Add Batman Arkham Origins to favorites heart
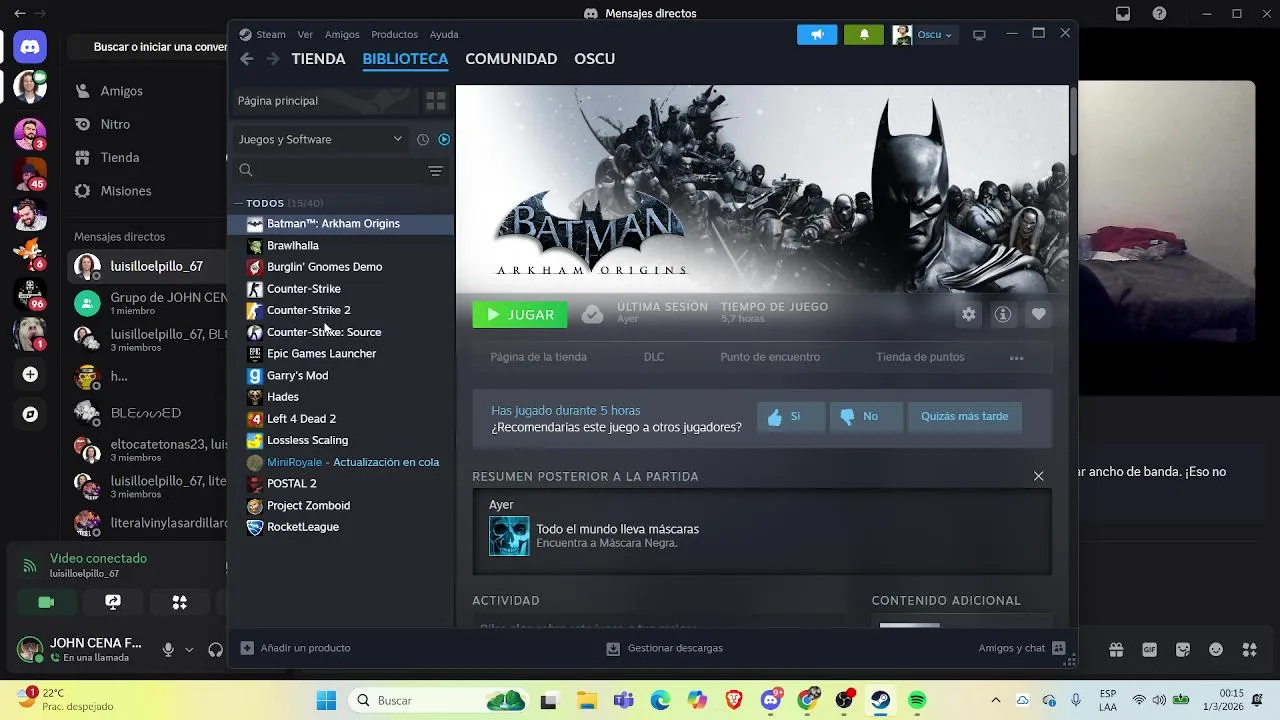The image size is (1280, 720). point(1039,314)
